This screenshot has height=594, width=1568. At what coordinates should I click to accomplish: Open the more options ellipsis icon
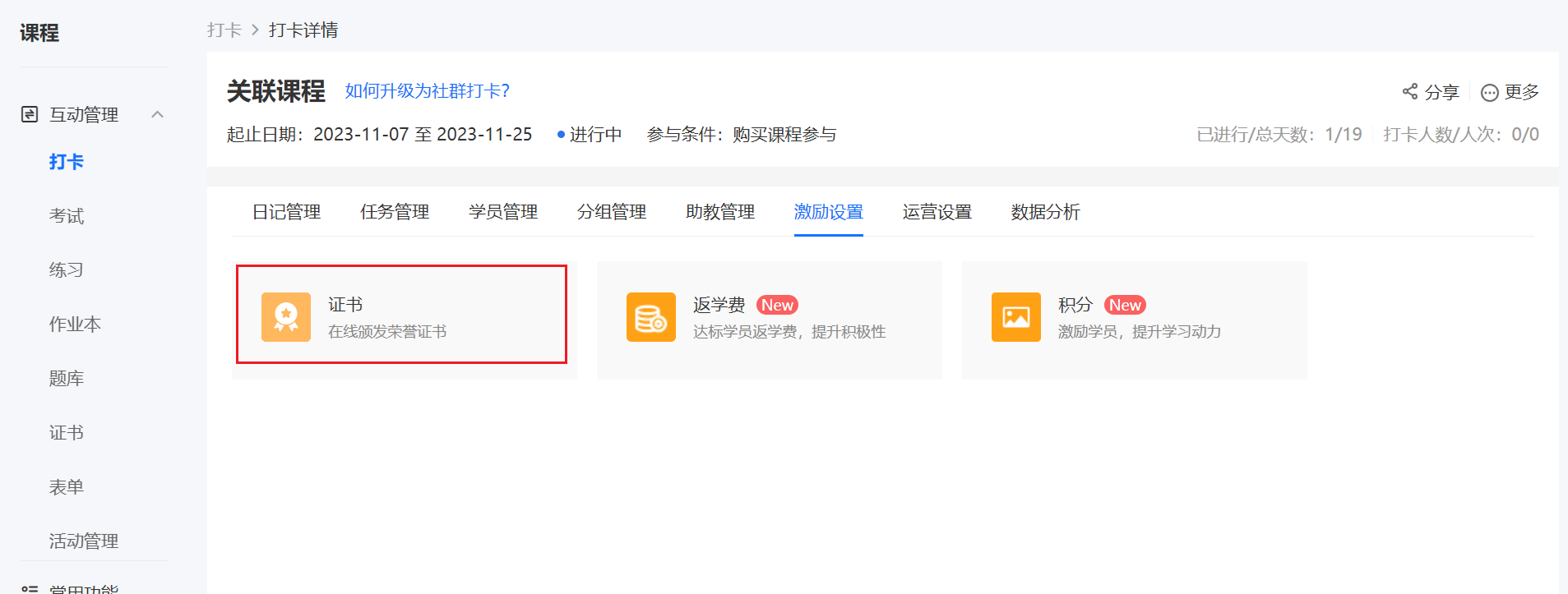coord(1489,92)
